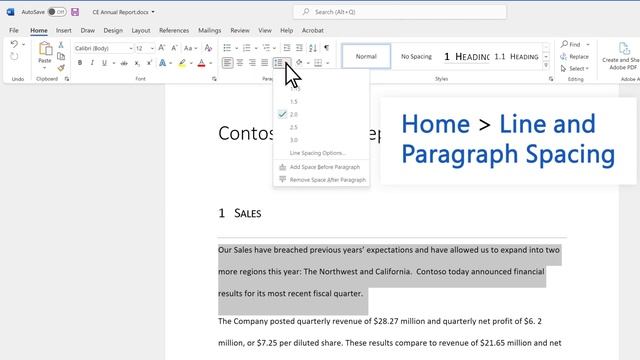Open the Select dropdown in Editing group
The width and height of the screenshot is (640, 360).
point(575,69)
